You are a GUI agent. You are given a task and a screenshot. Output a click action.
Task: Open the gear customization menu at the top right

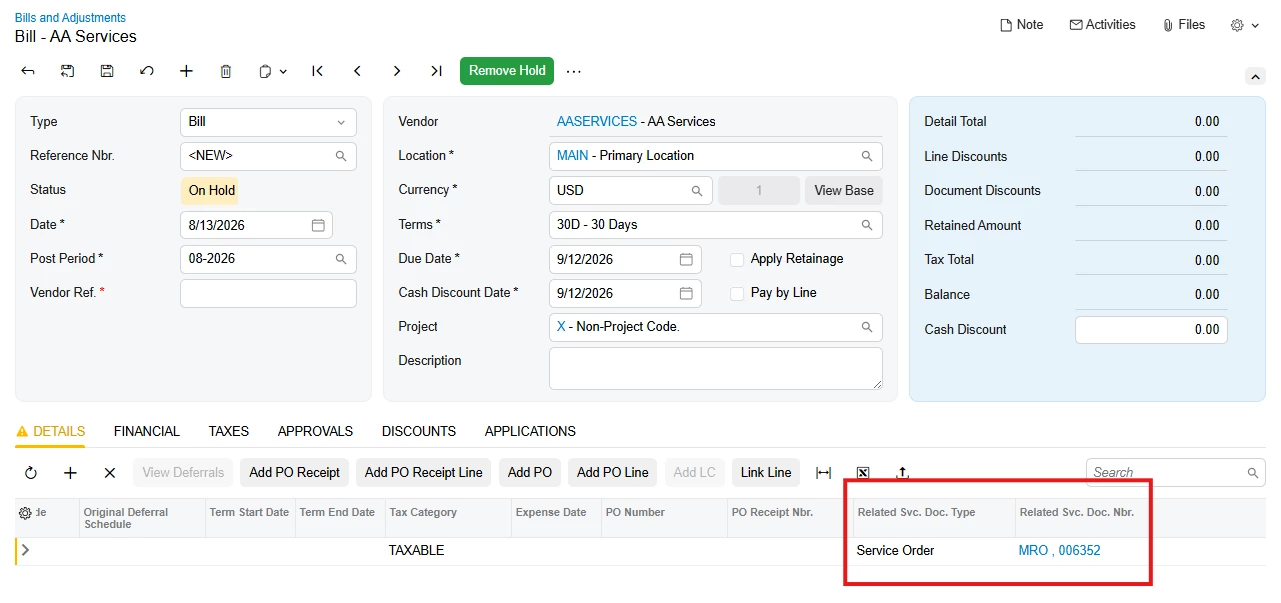coord(1244,25)
